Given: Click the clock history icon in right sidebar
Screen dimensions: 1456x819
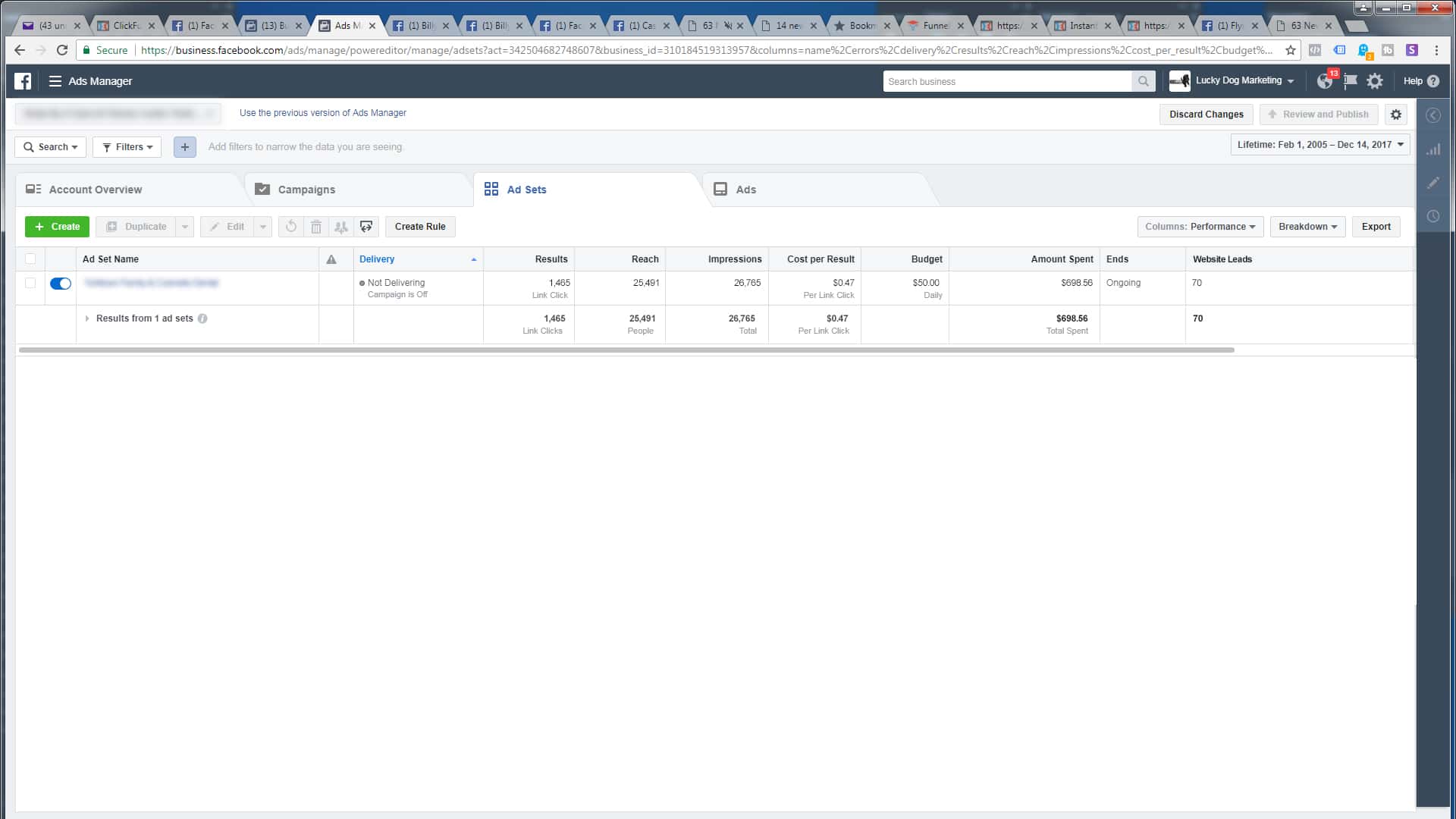Looking at the screenshot, I should [x=1433, y=216].
